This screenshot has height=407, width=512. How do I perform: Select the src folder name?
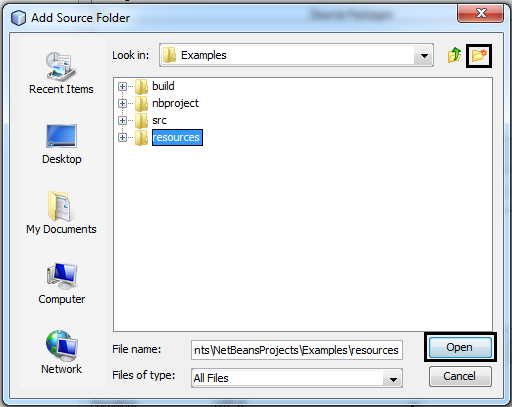[x=159, y=120]
